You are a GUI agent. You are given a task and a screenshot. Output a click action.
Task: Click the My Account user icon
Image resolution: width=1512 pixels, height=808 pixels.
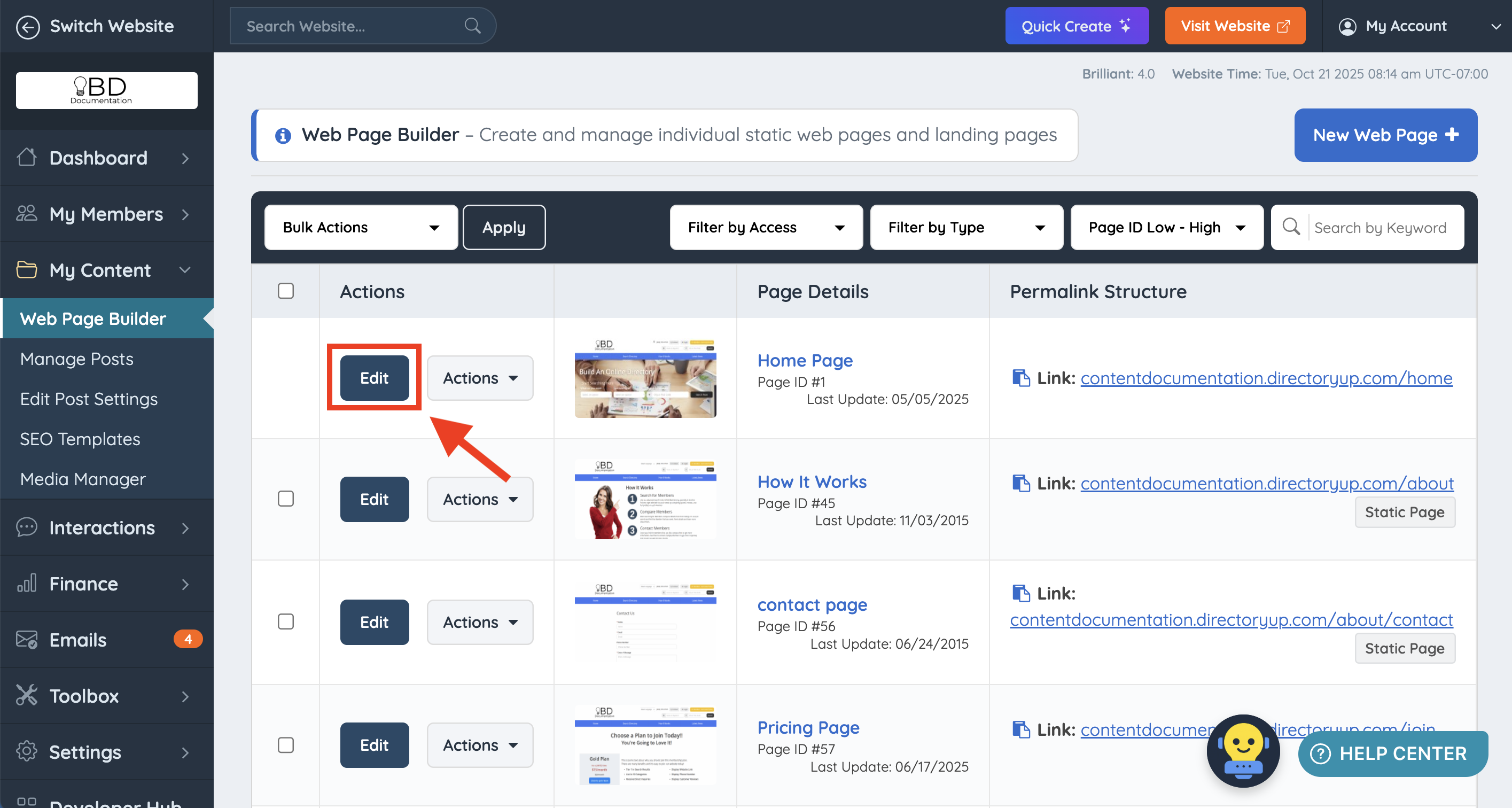(x=1347, y=26)
